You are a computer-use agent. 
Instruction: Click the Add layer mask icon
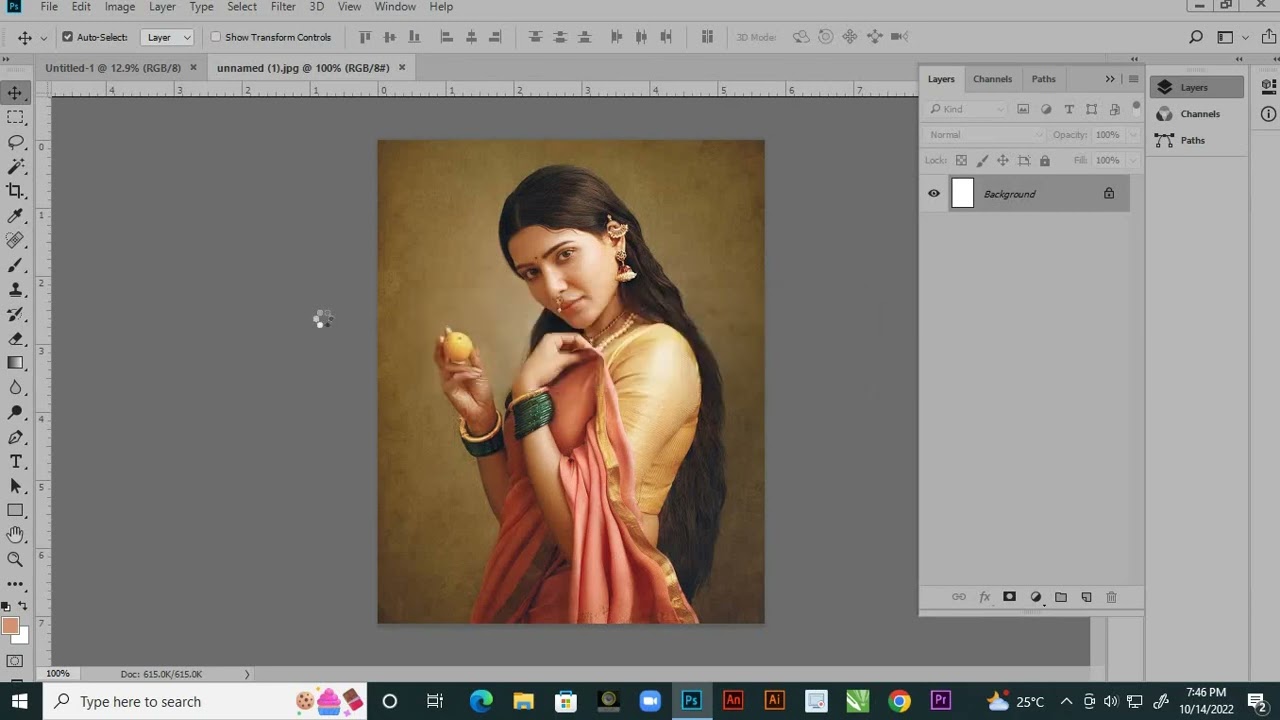pyautogui.click(x=1009, y=597)
